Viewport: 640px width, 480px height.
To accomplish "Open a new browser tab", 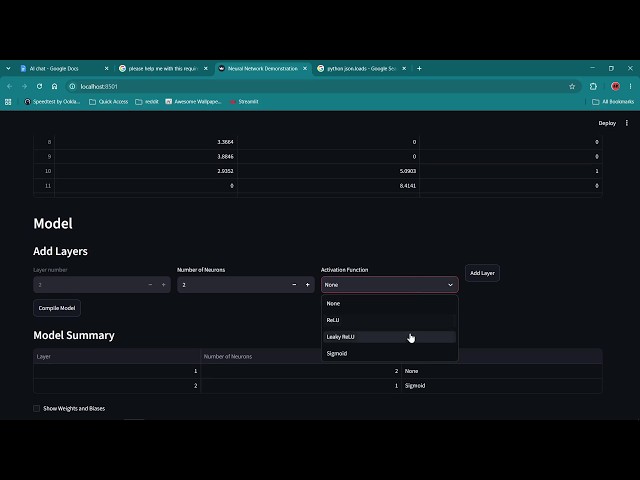I will [x=419, y=69].
